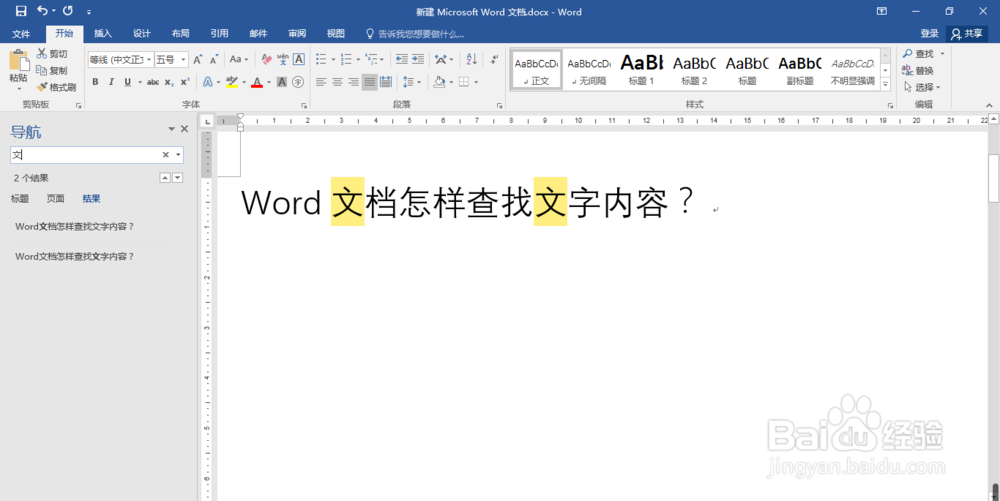The height and width of the screenshot is (501, 1000).
Task: Click the Redo/repeat arrow icon
Action: (x=68, y=11)
